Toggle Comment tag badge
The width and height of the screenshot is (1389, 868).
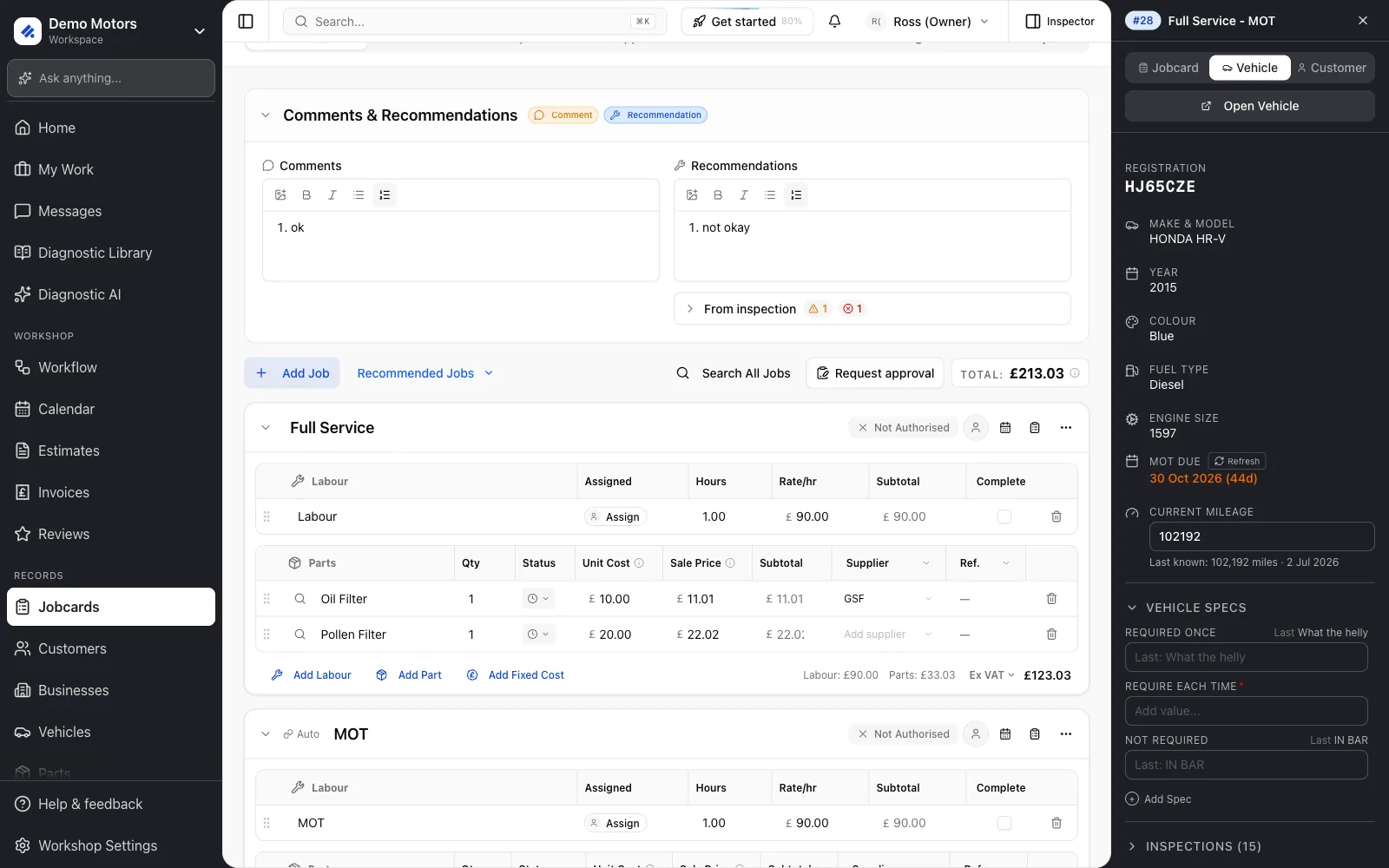pyautogui.click(x=563, y=115)
